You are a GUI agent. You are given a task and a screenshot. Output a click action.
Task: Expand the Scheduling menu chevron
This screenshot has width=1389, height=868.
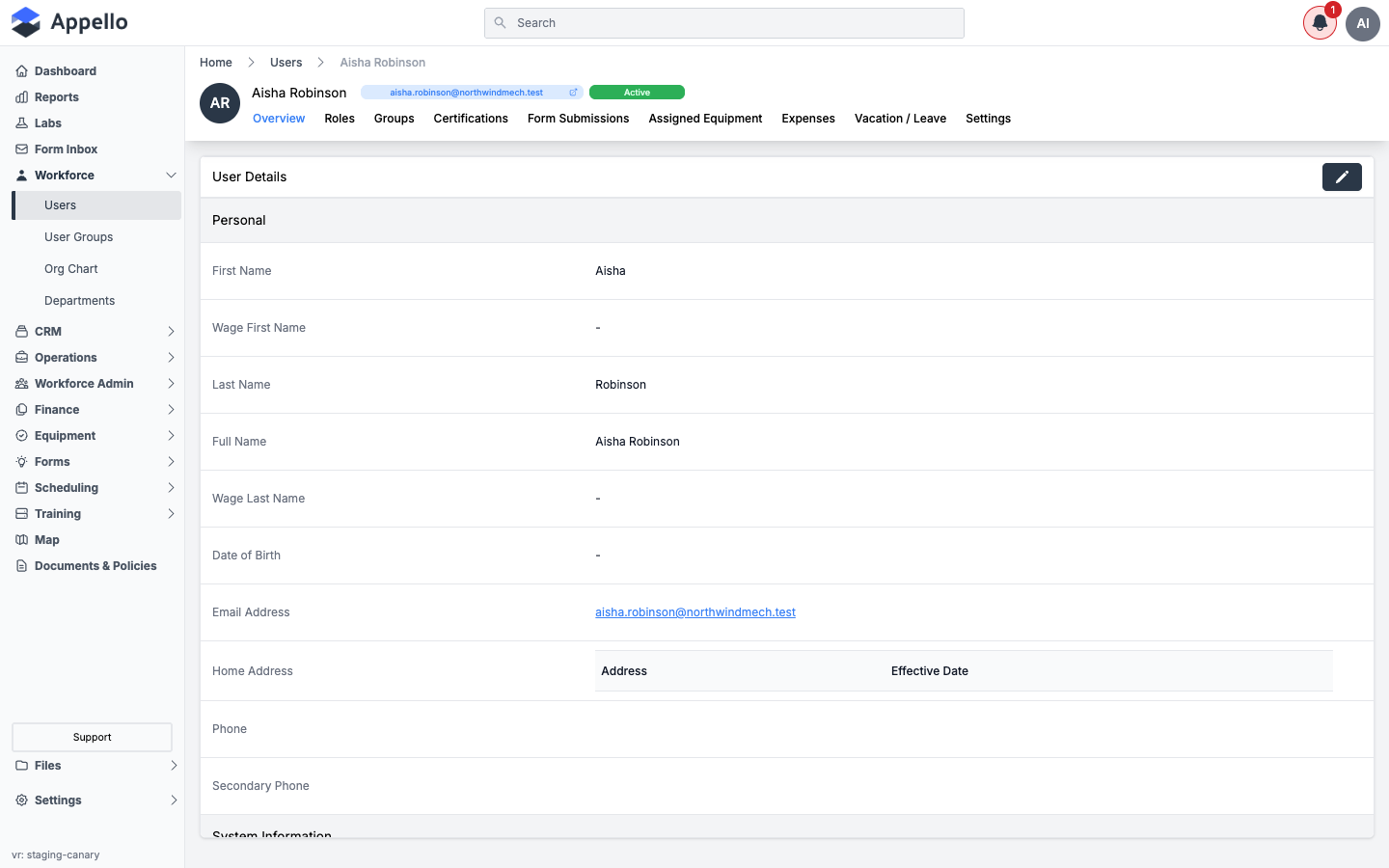click(171, 488)
